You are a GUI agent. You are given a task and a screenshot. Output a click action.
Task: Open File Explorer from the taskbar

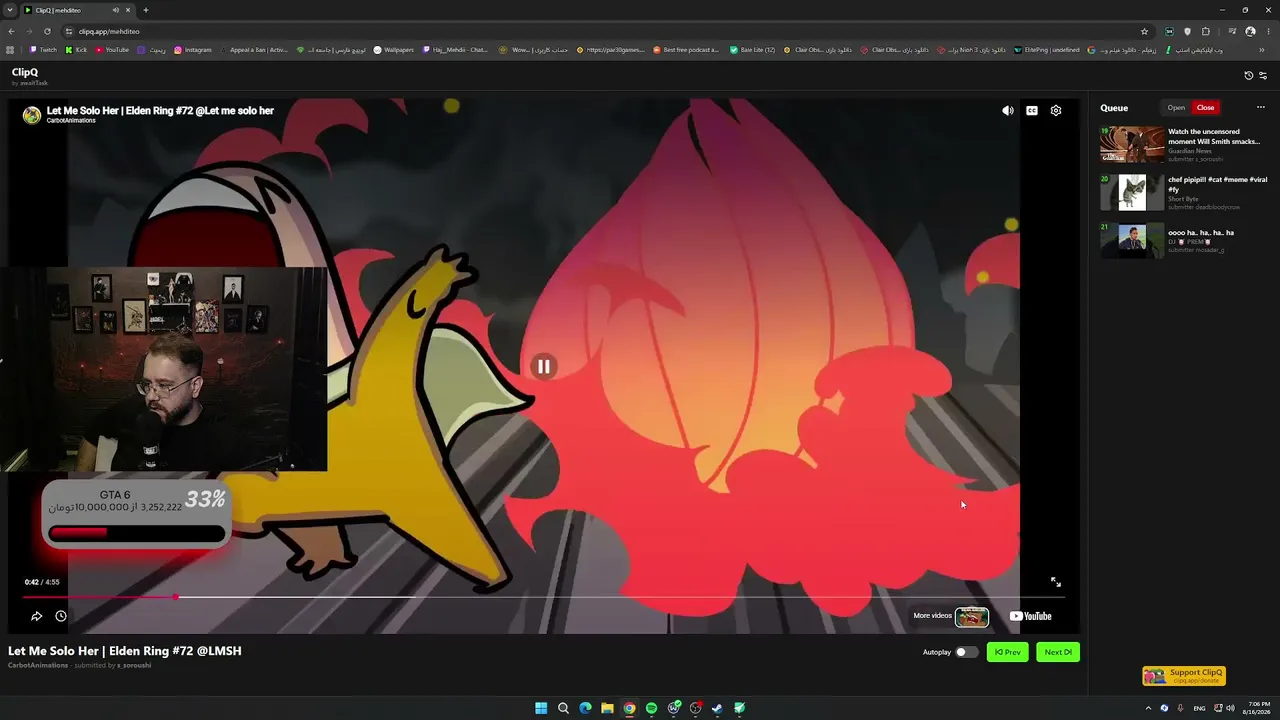[607, 708]
